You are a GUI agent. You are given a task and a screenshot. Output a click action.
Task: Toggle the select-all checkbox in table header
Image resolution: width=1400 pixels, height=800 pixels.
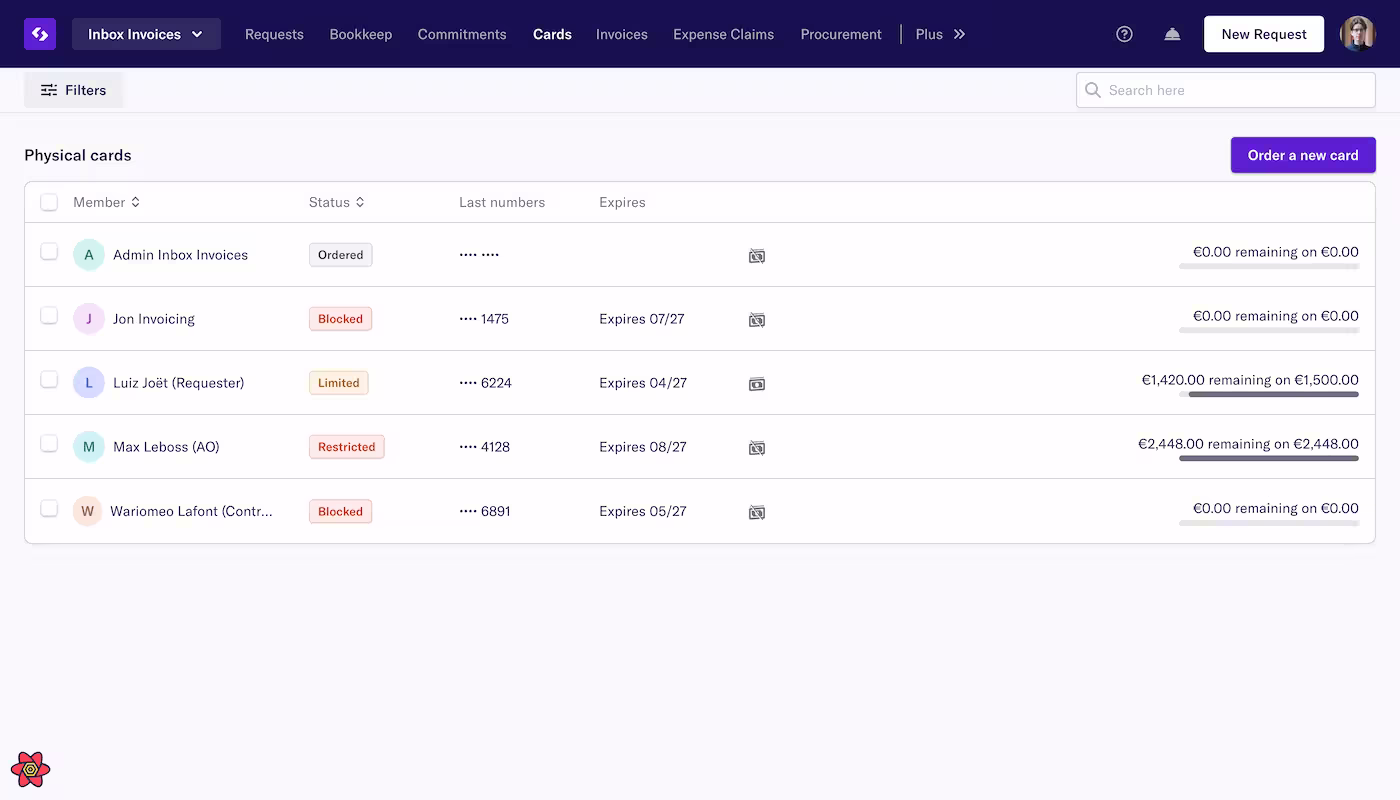(x=49, y=202)
